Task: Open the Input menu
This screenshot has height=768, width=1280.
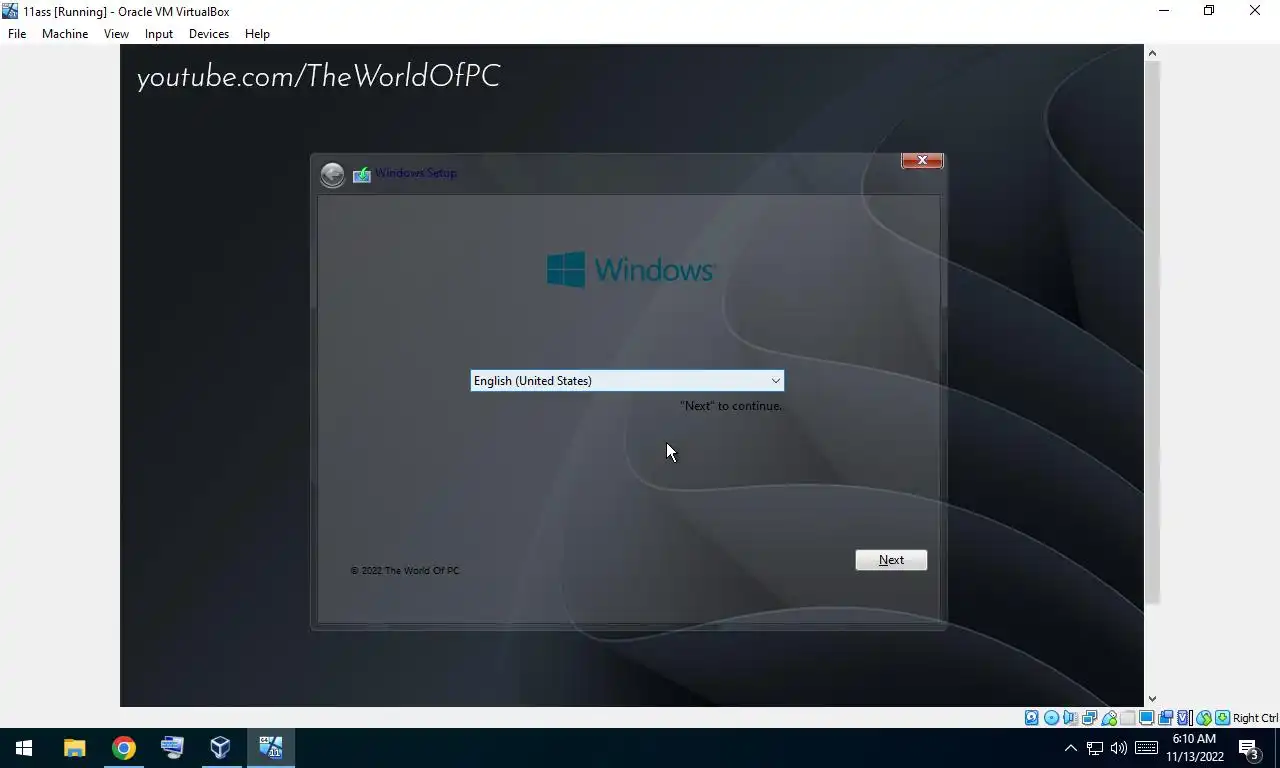Action: tap(159, 33)
